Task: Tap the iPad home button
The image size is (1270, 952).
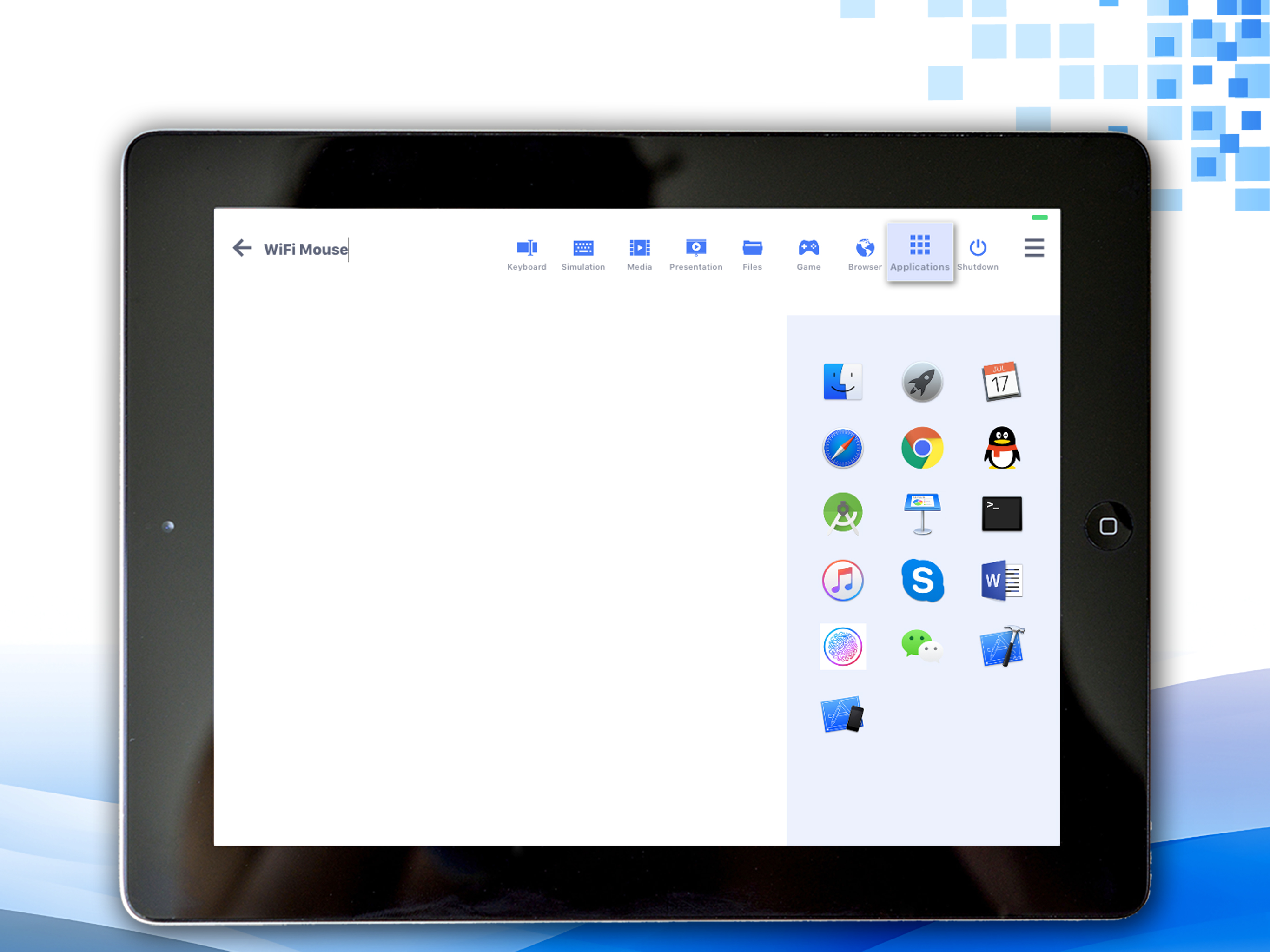Action: pos(1108,526)
